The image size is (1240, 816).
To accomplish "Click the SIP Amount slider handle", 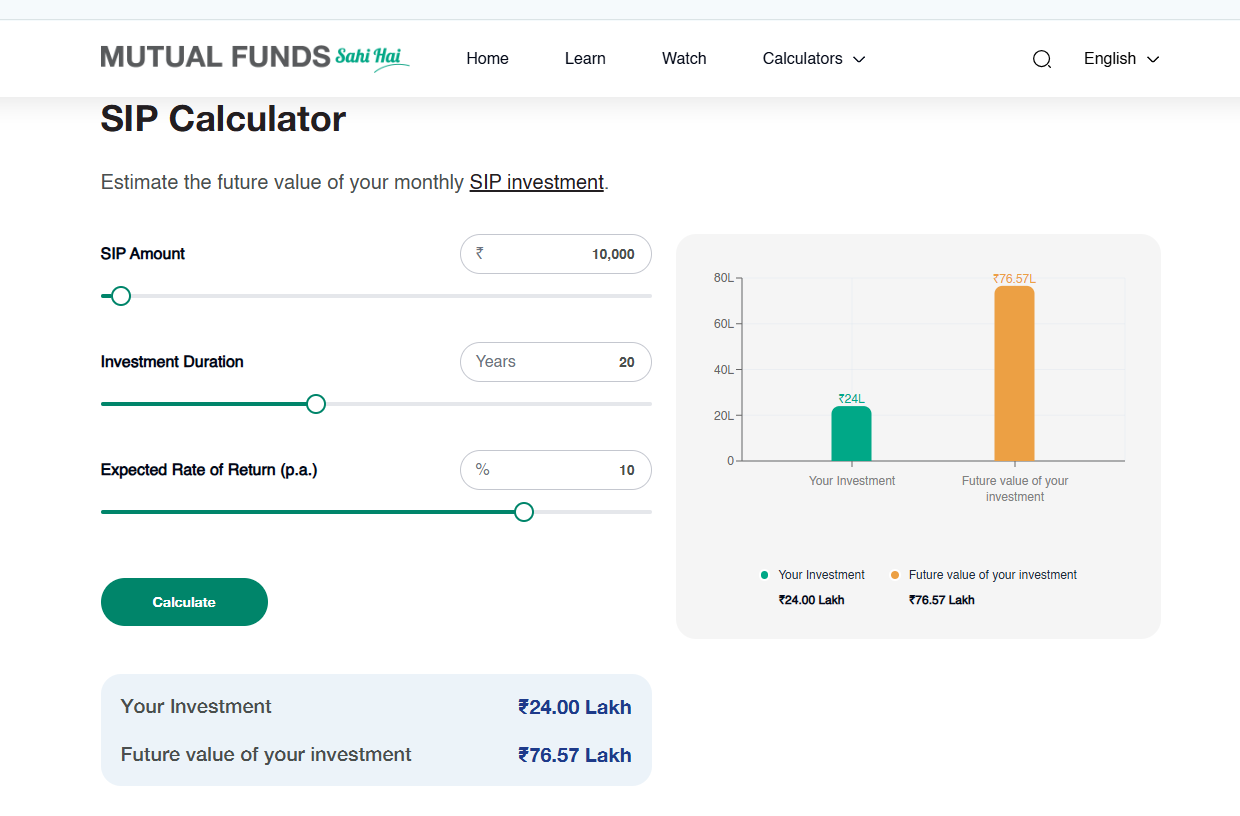I will [x=121, y=296].
